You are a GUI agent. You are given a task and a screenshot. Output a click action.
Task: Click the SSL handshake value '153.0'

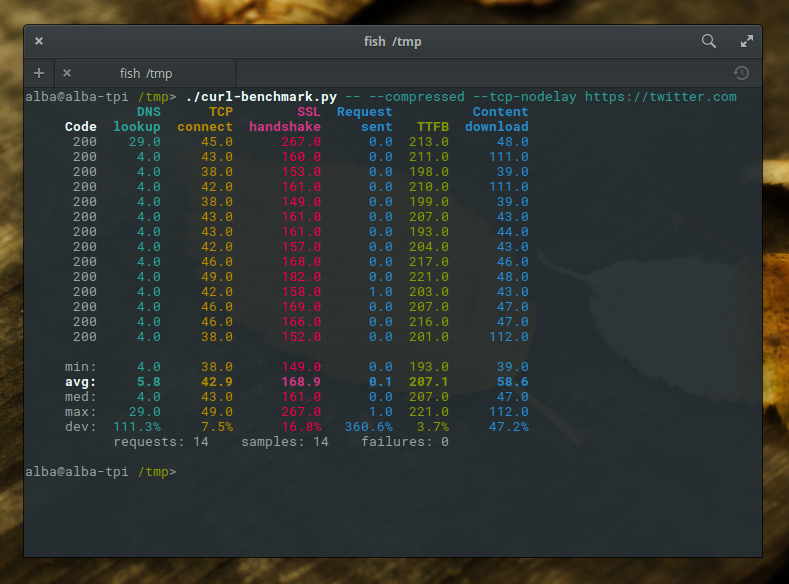[x=301, y=172]
